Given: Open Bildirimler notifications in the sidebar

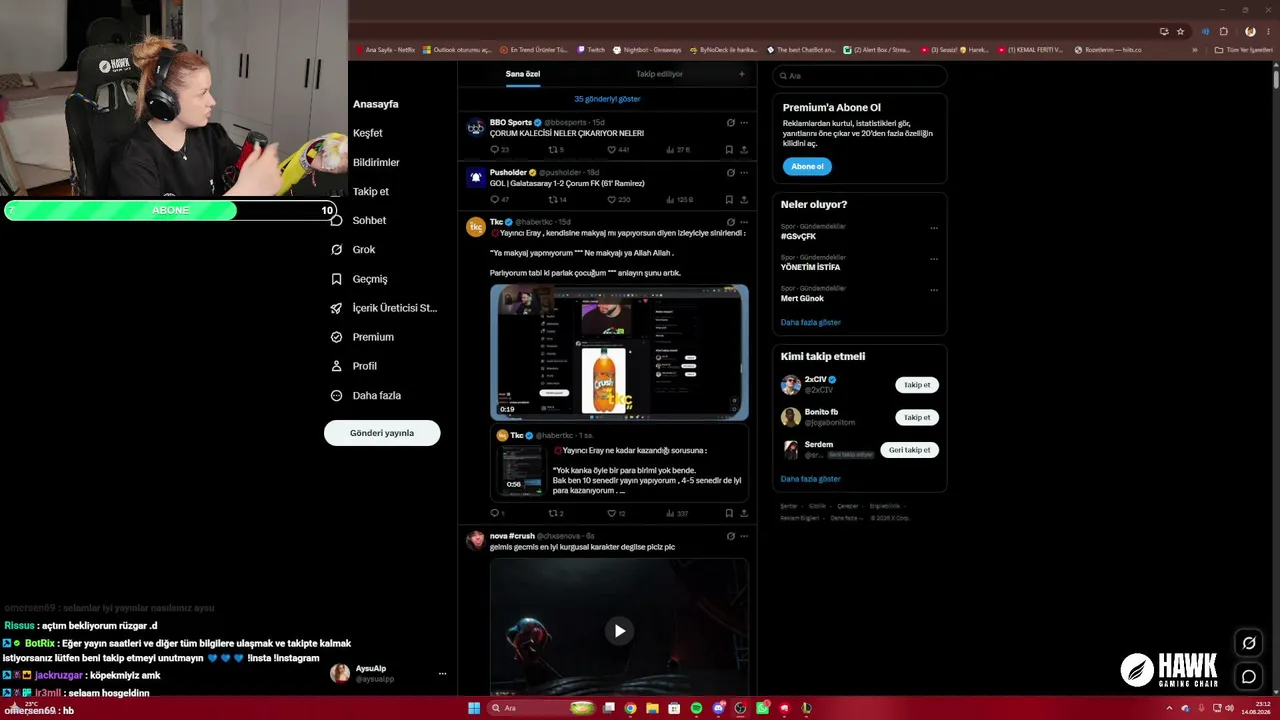Looking at the screenshot, I should pos(376,162).
